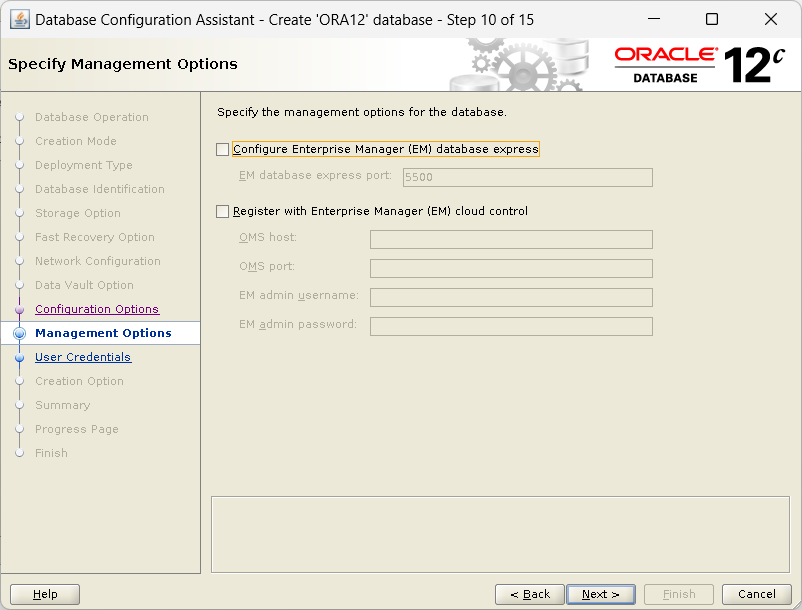Click the Java application icon in title bar
The width and height of the screenshot is (802, 610).
20,20
